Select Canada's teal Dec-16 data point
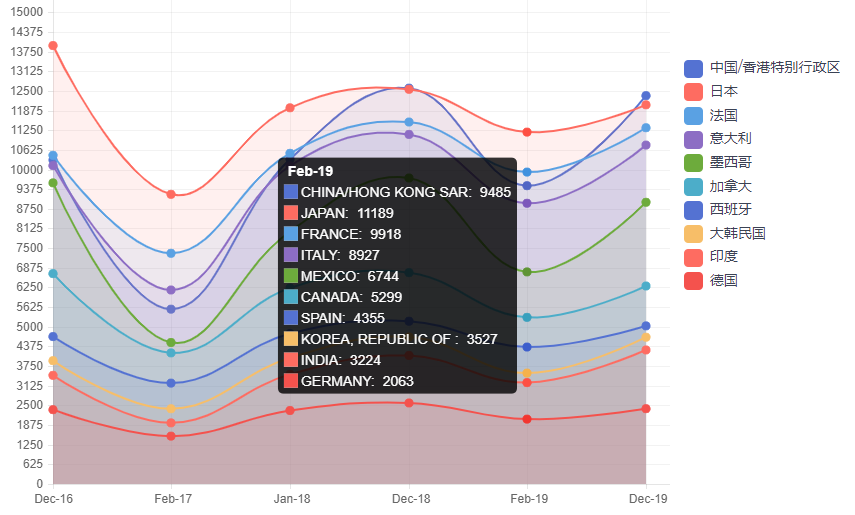The height and width of the screenshot is (515, 855). 53,273
